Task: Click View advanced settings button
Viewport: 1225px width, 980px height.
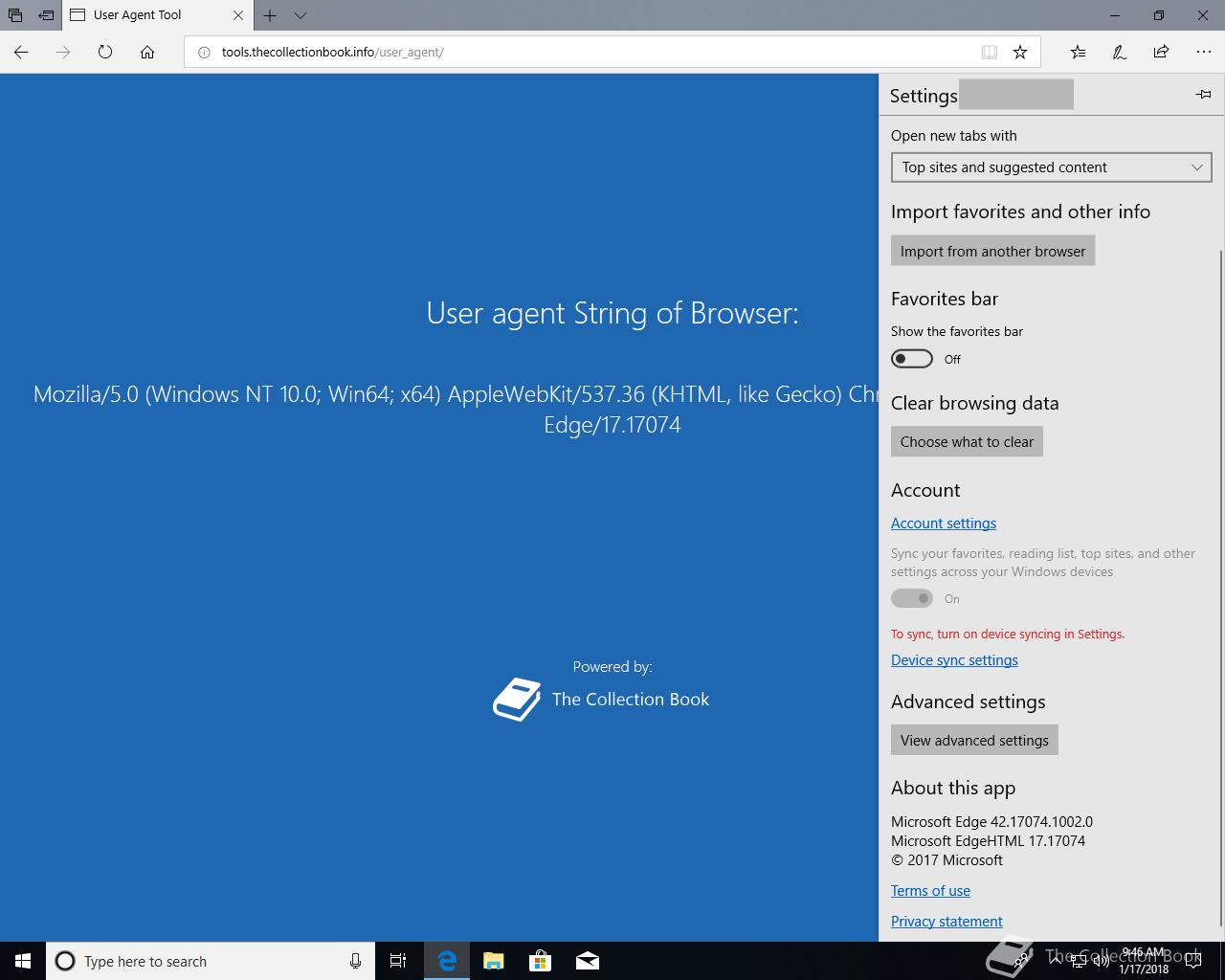Action: [974, 741]
